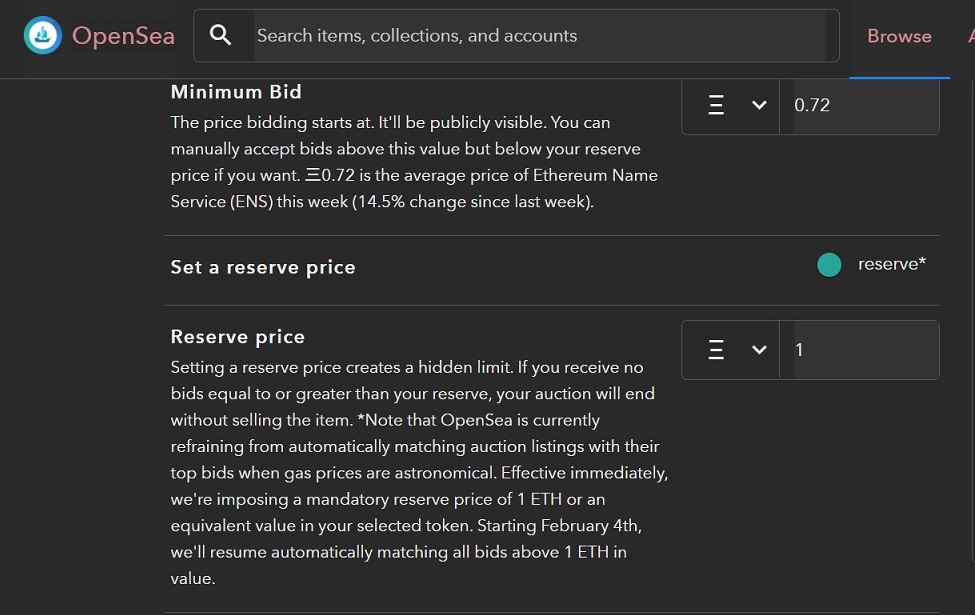Image resolution: width=975 pixels, height=615 pixels.
Task: Open the partially visible tab right of Browse
Action: click(971, 36)
